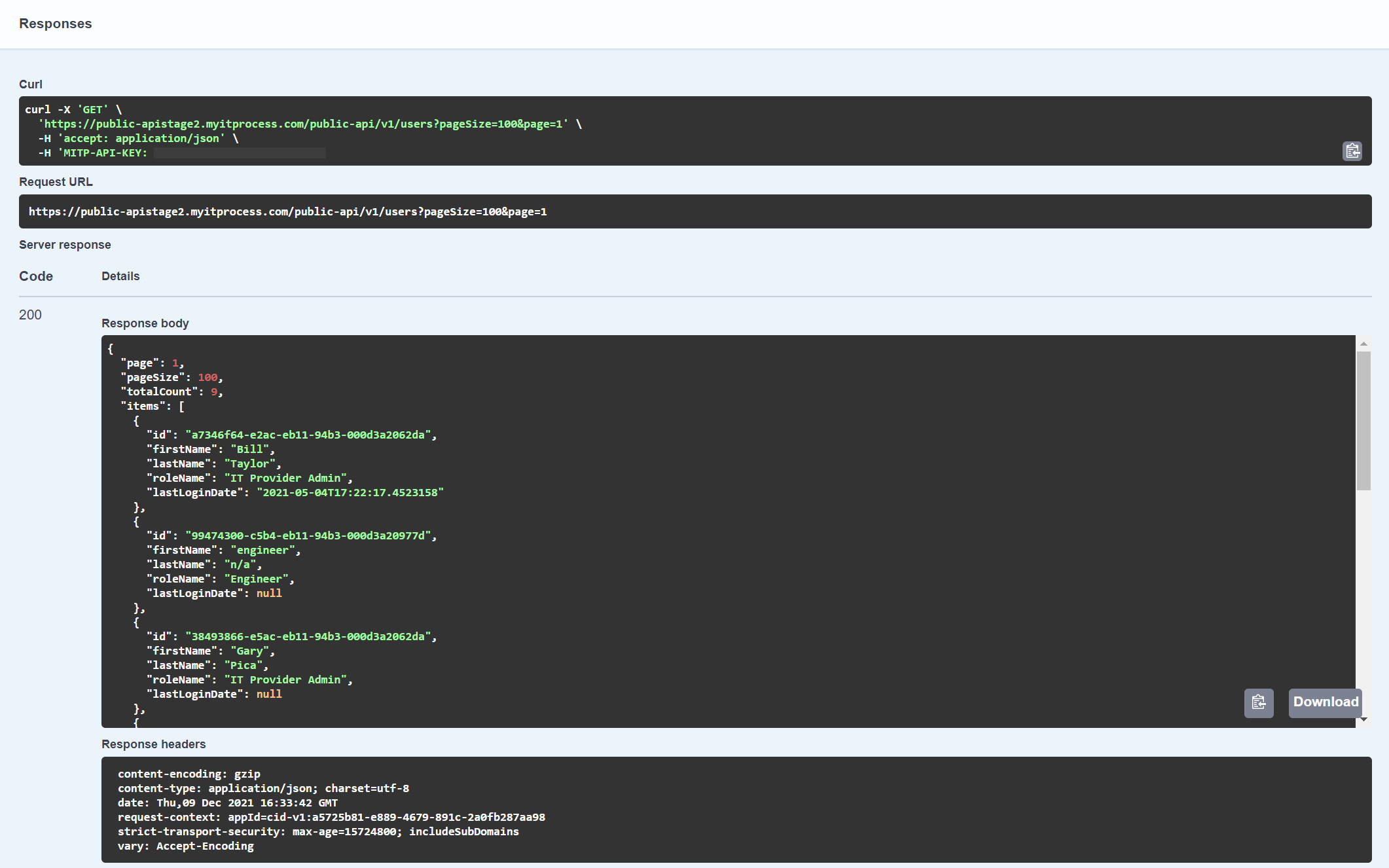This screenshot has width=1389, height=868.
Task: Click the content-encoding: gzip header
Action: tap(189, 774)
